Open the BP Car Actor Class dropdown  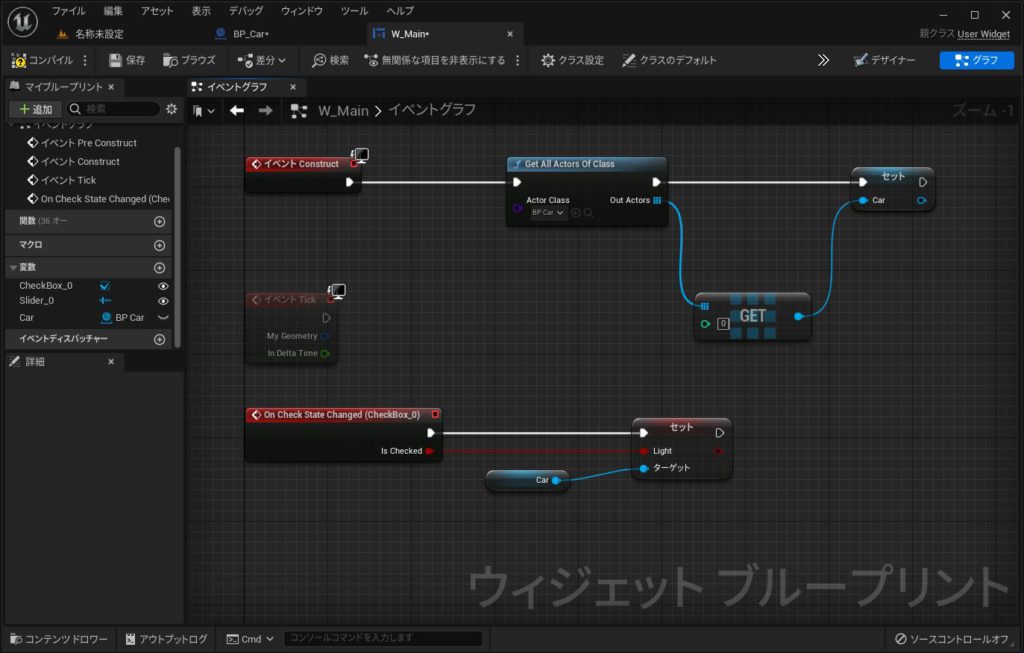pyautogui.click(x=547, y=213)
